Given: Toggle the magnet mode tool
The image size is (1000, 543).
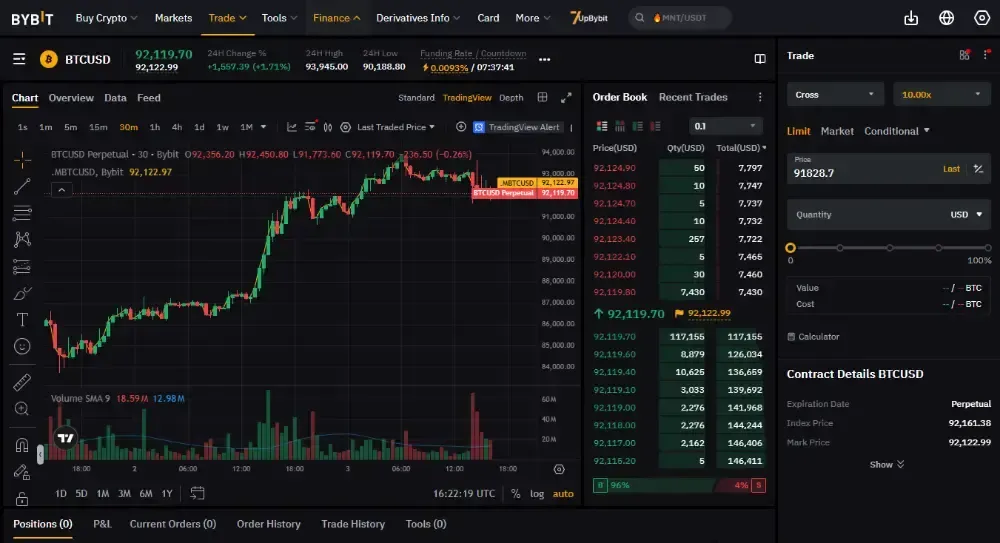Looking at the screenshot, I should [x=22, y=445].
